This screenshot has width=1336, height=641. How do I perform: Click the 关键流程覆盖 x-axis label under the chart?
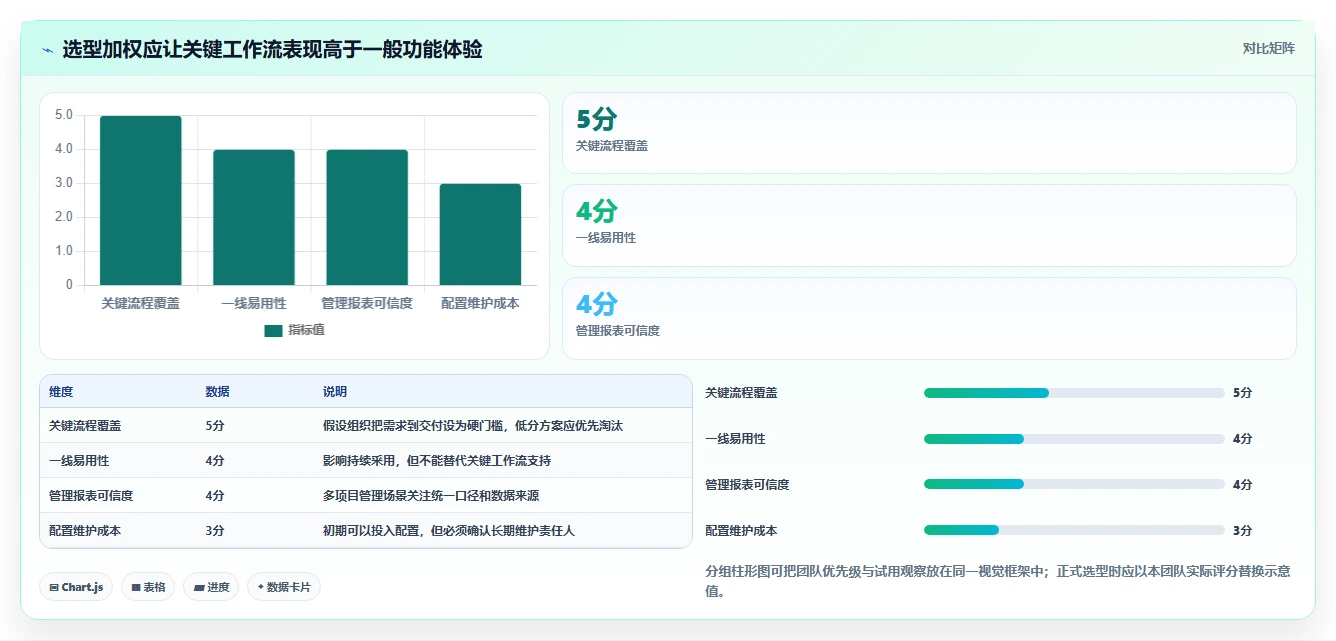pyautogui.click(x=141, y=303)
